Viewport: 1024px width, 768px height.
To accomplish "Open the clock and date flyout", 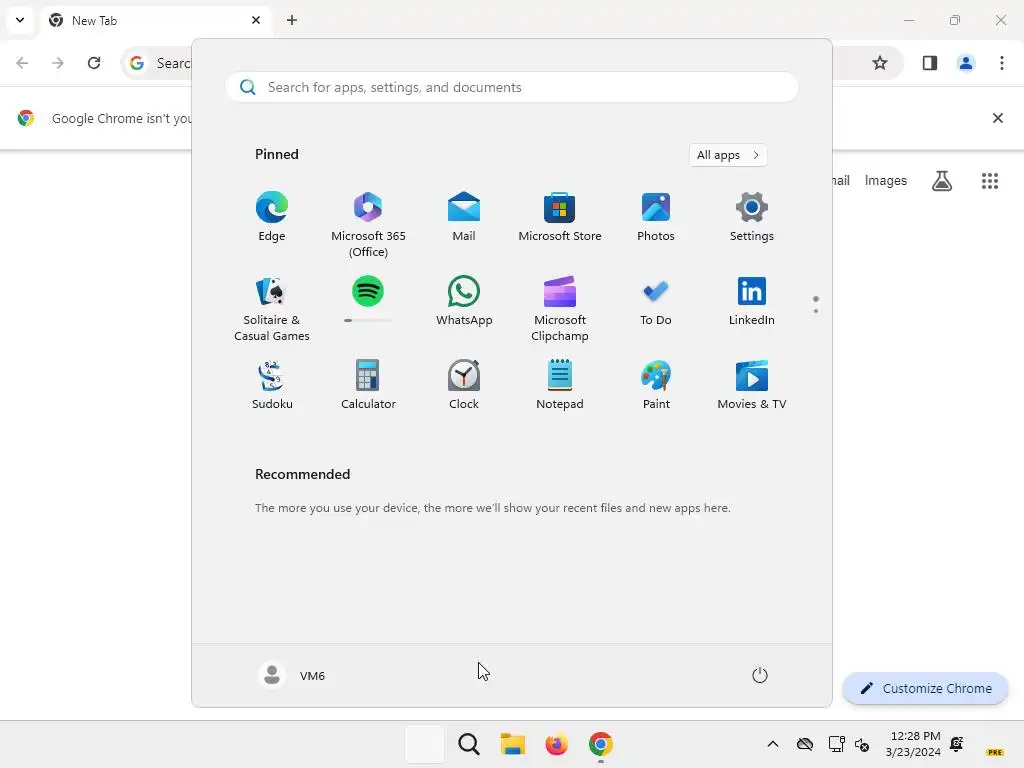I will pos(913,744).
